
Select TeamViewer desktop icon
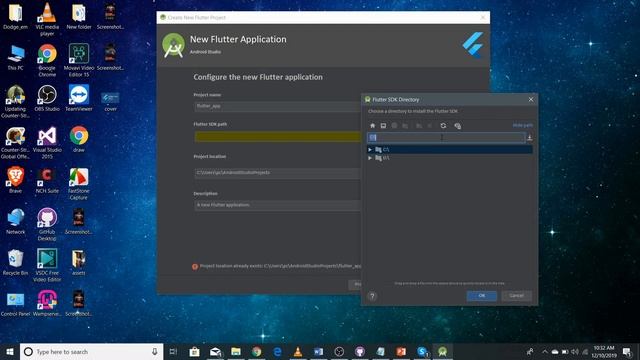click(79, 98)
